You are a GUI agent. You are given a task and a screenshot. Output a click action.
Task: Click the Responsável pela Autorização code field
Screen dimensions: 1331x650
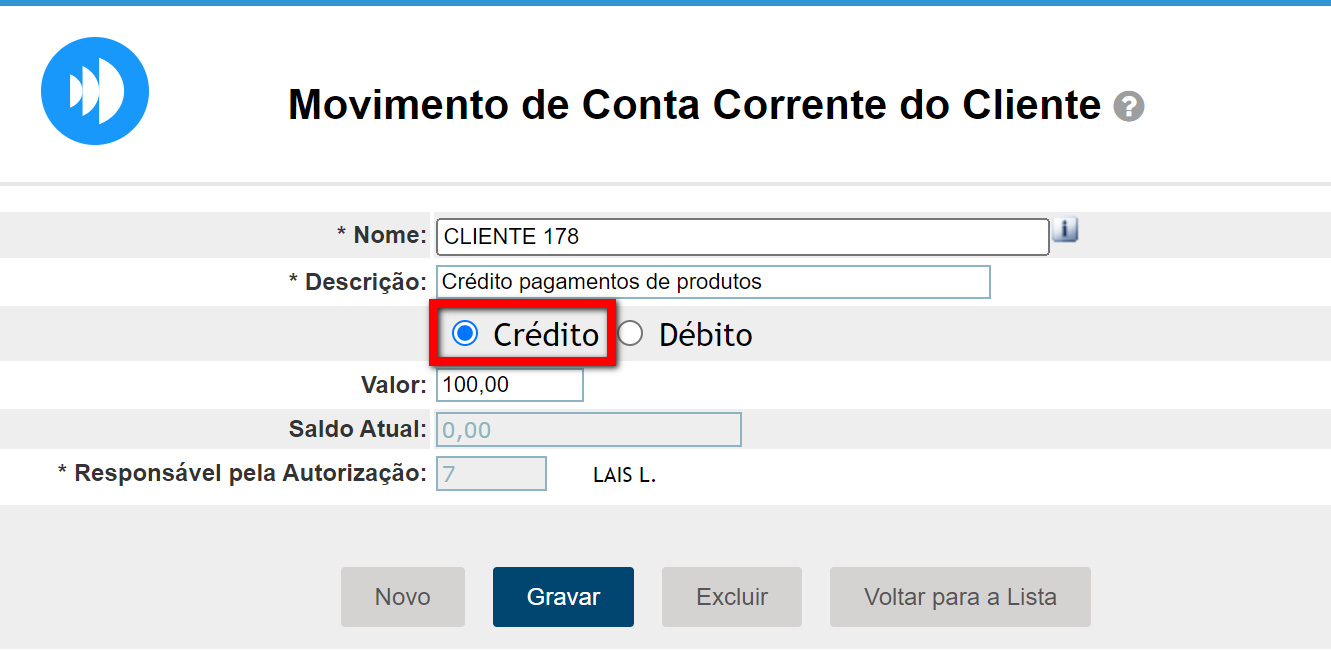pos(491,474)
